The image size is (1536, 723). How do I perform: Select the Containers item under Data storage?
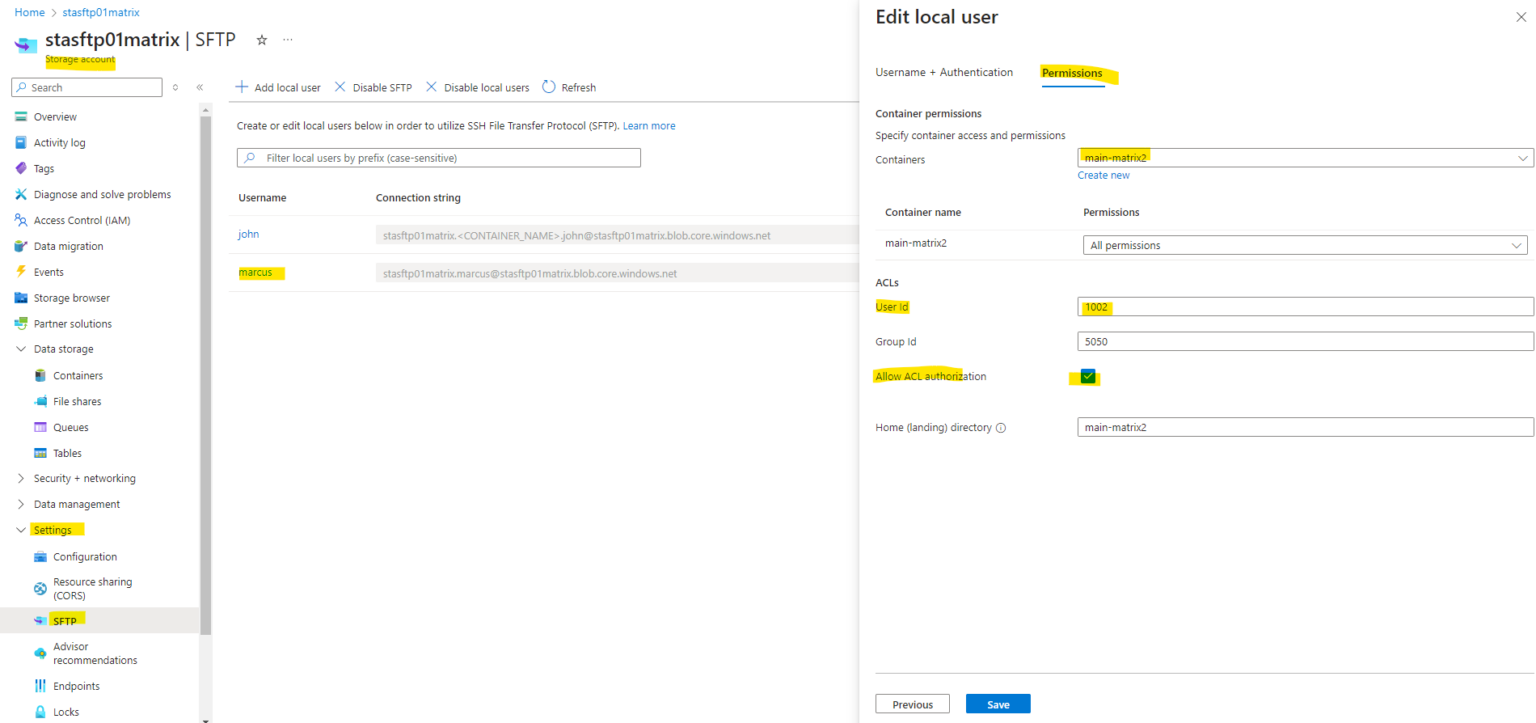[x=79, y=375]
